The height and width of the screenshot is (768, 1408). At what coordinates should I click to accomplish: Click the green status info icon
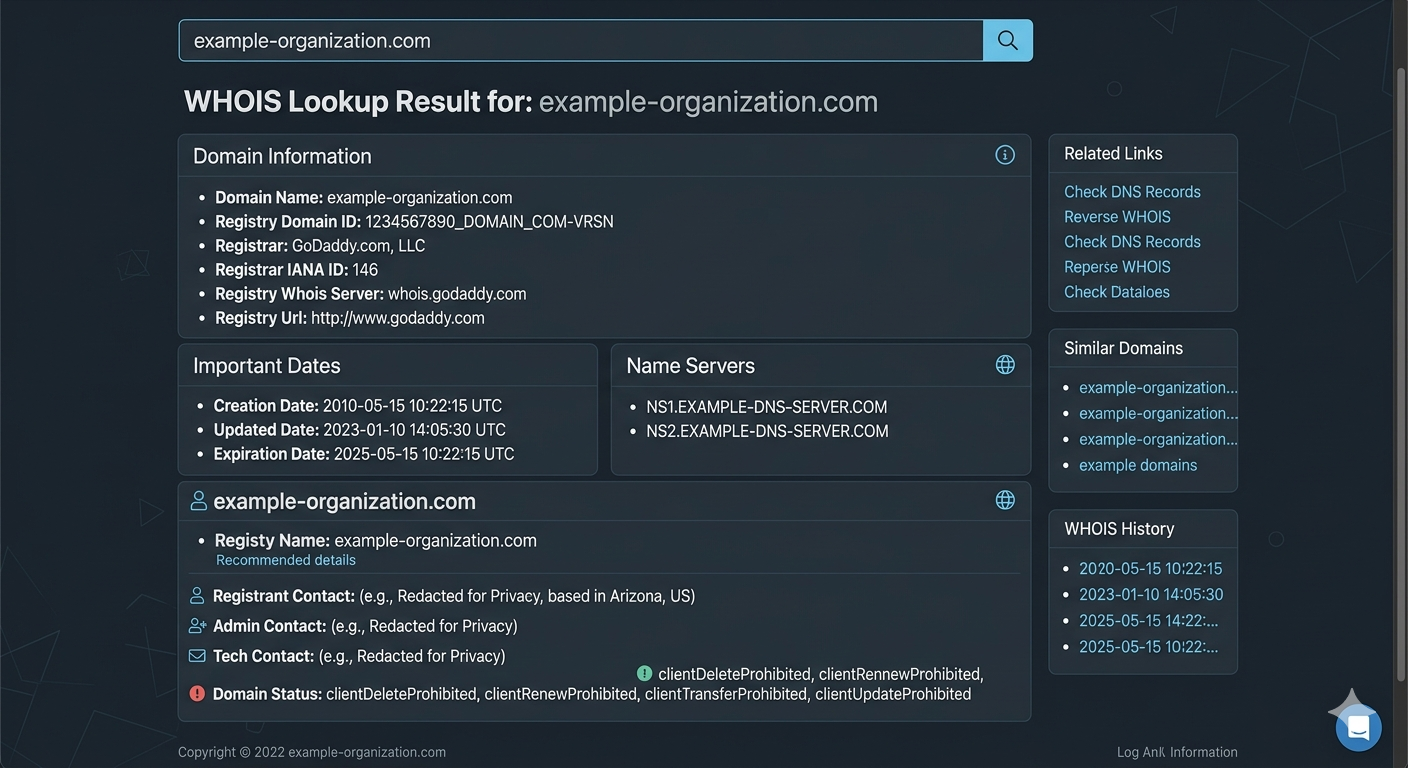click(644, 673)
